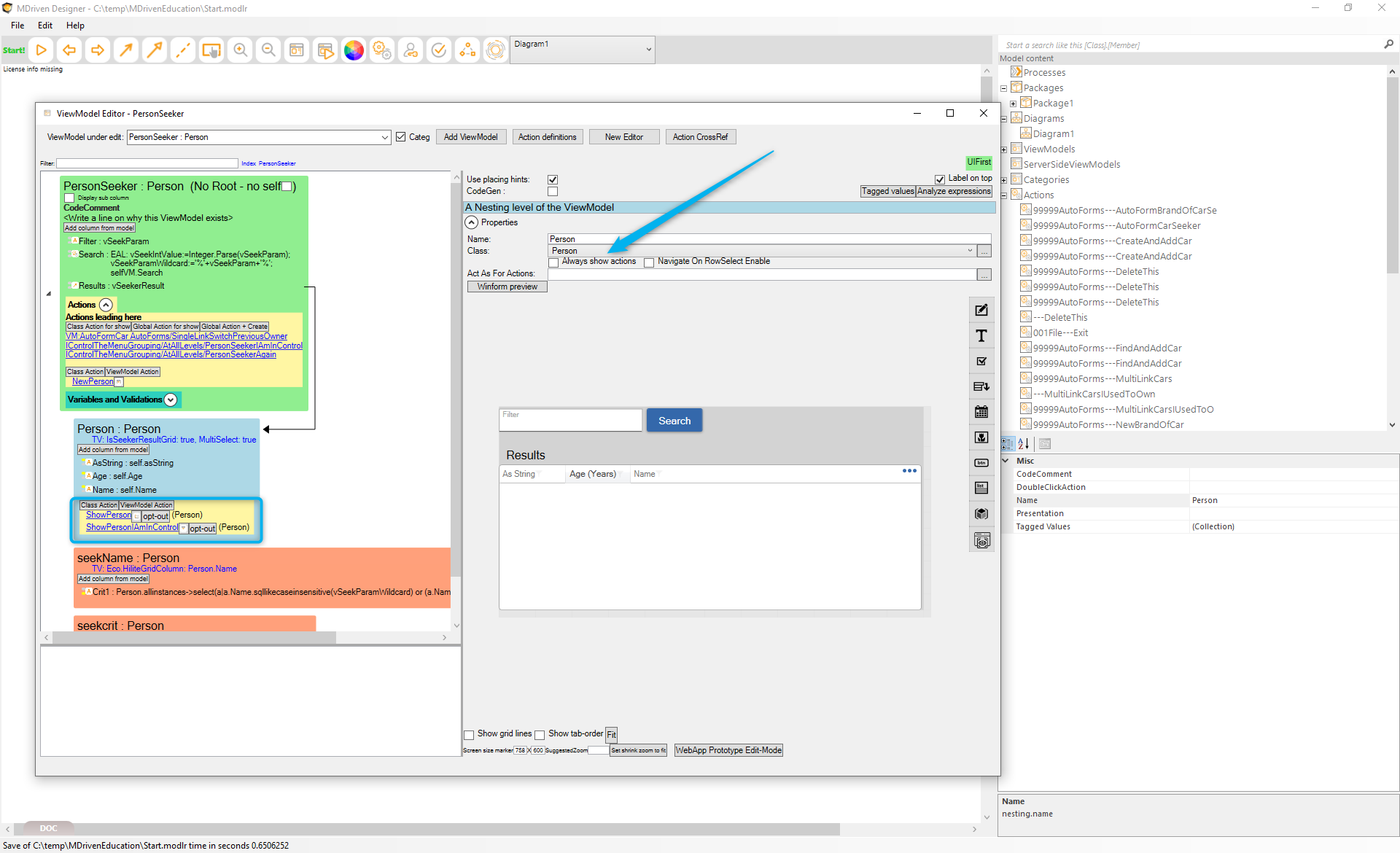Enable the Always show actions checkbox
This screenshot has width=1400, height=853.
coord(554,262)
